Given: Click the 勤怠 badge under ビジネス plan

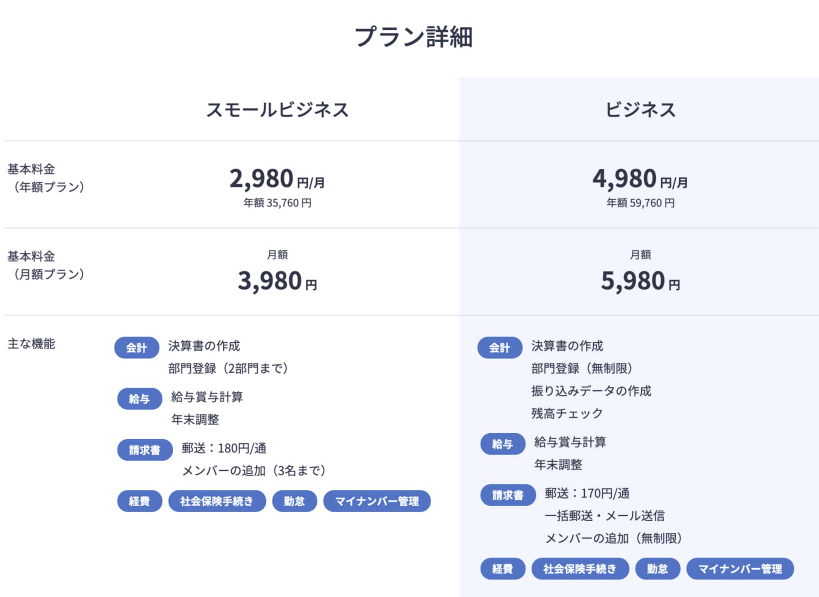Looking at the screenshot, I should pyautogui.click(x=658, y=569).
